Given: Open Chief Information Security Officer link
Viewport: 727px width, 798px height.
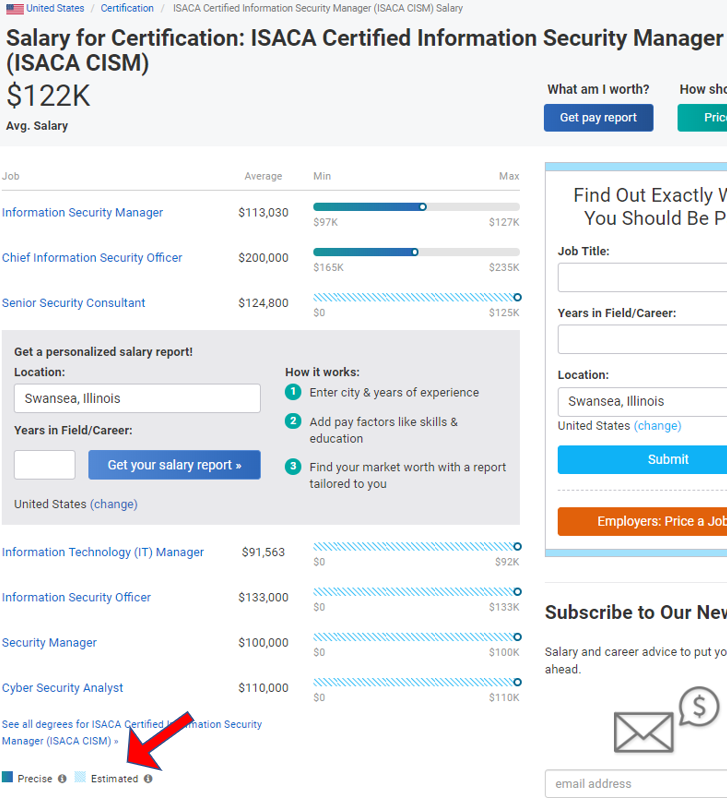Looking at the screenshot, I should pos(92,258).
